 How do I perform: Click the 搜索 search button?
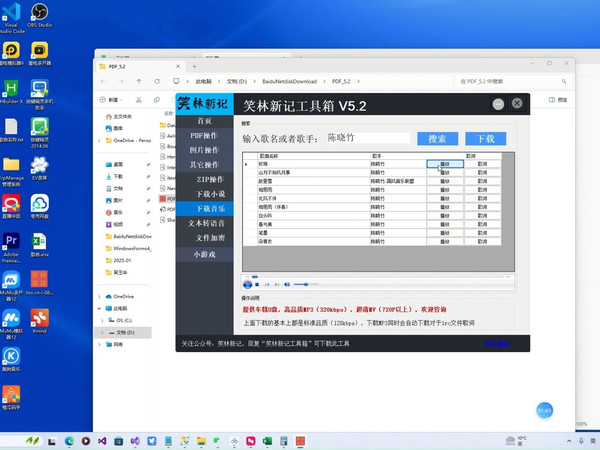[x=437, y=139]
